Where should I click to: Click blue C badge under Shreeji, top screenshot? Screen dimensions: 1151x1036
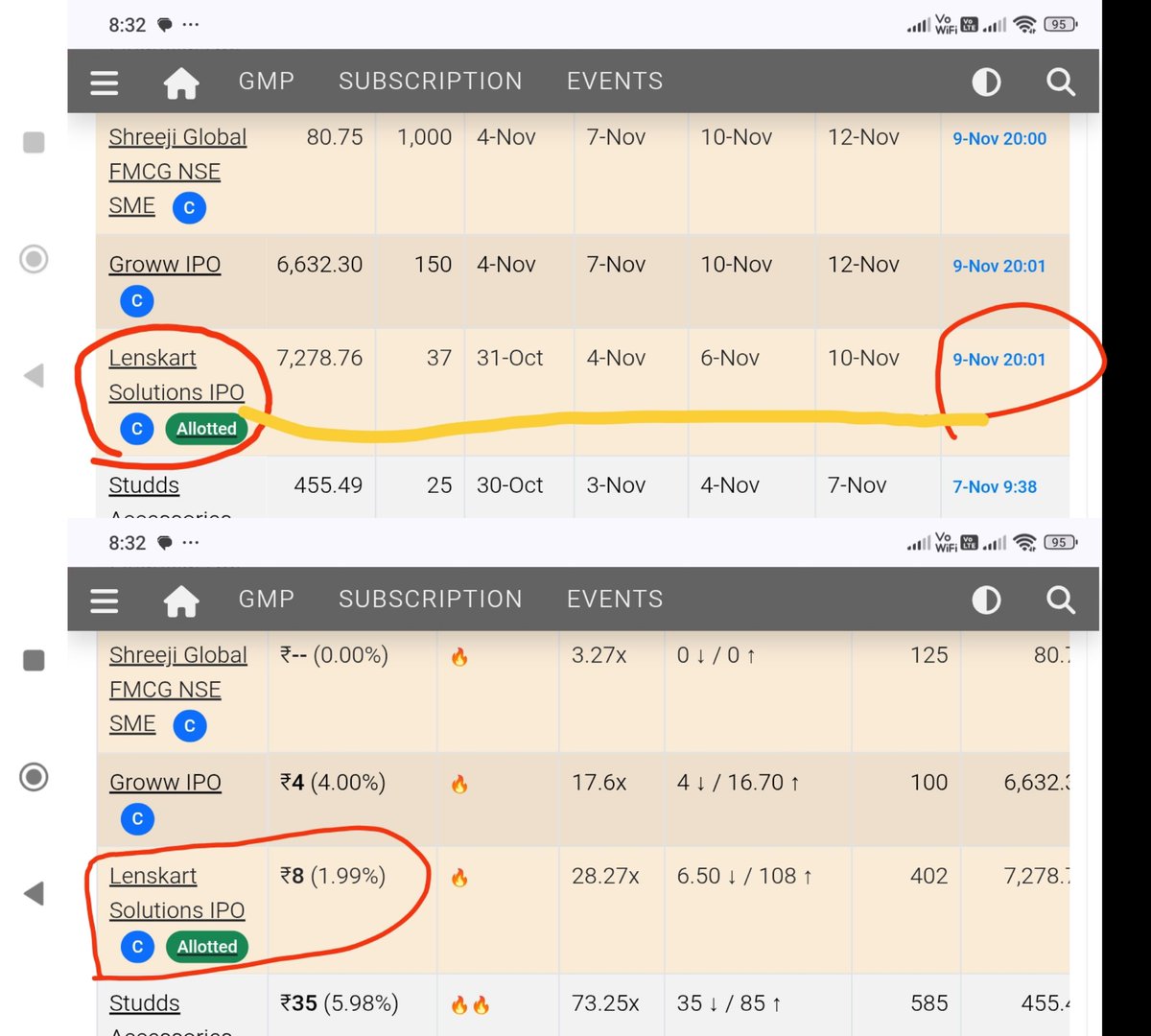click(x=189, y=207)
